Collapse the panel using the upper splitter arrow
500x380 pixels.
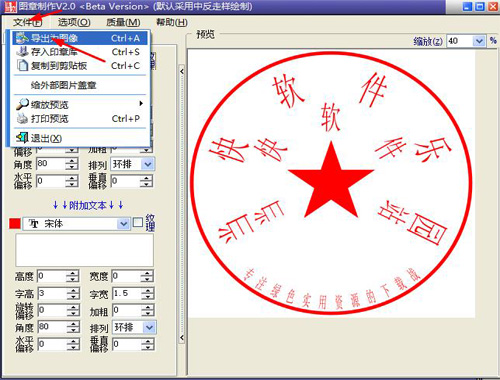pyautogui.click(x=182, y=71)
